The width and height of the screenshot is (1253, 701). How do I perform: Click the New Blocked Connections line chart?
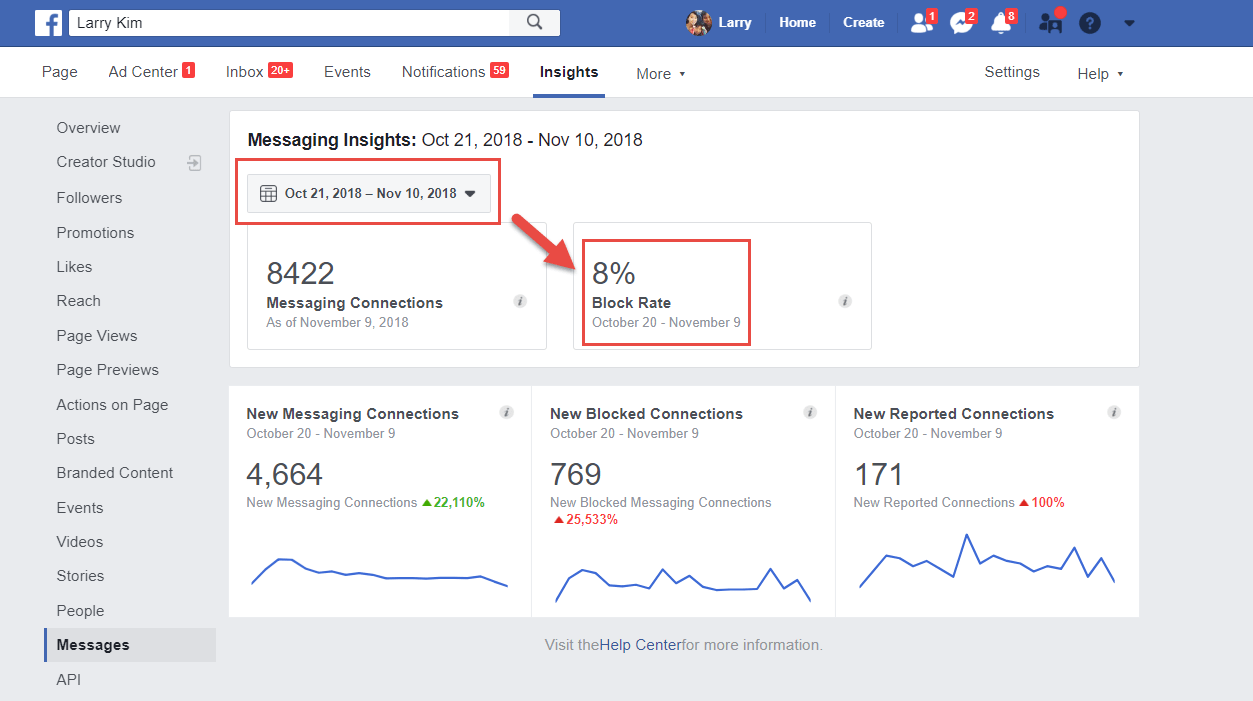click(x=683, y=585)
